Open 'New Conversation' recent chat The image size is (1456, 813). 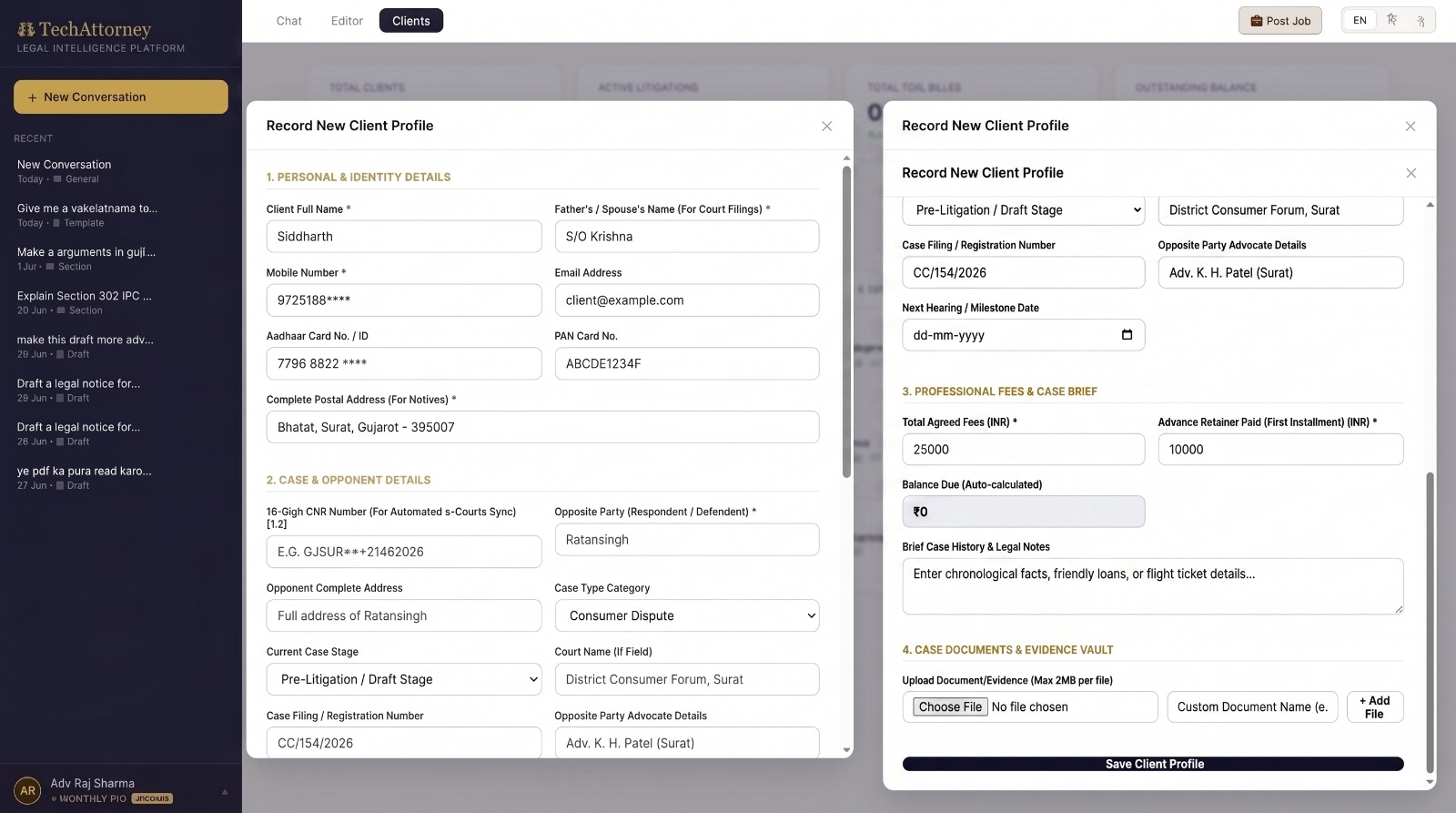(121, 171)
